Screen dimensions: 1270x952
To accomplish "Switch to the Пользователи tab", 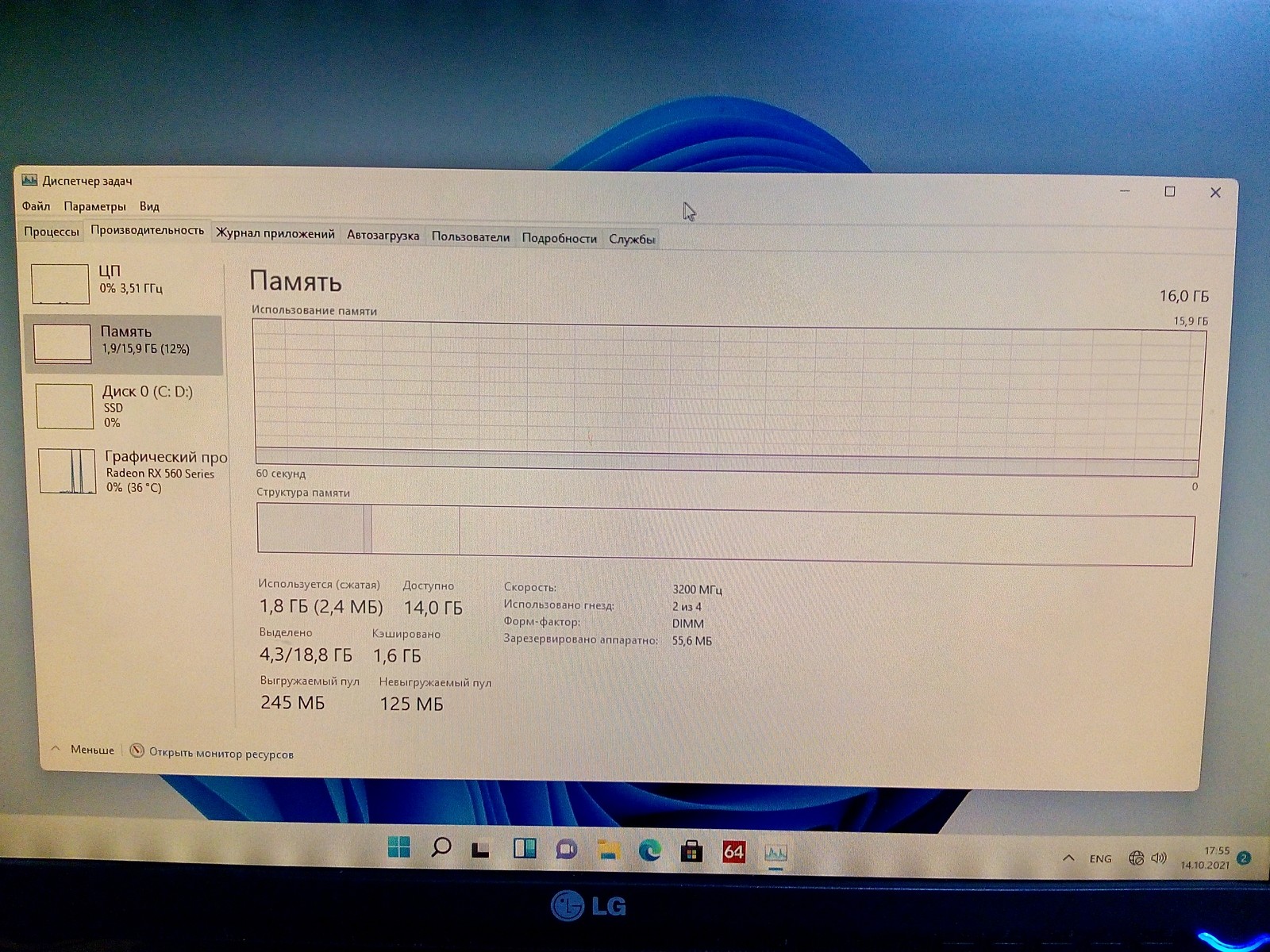I will coord(471,236).
